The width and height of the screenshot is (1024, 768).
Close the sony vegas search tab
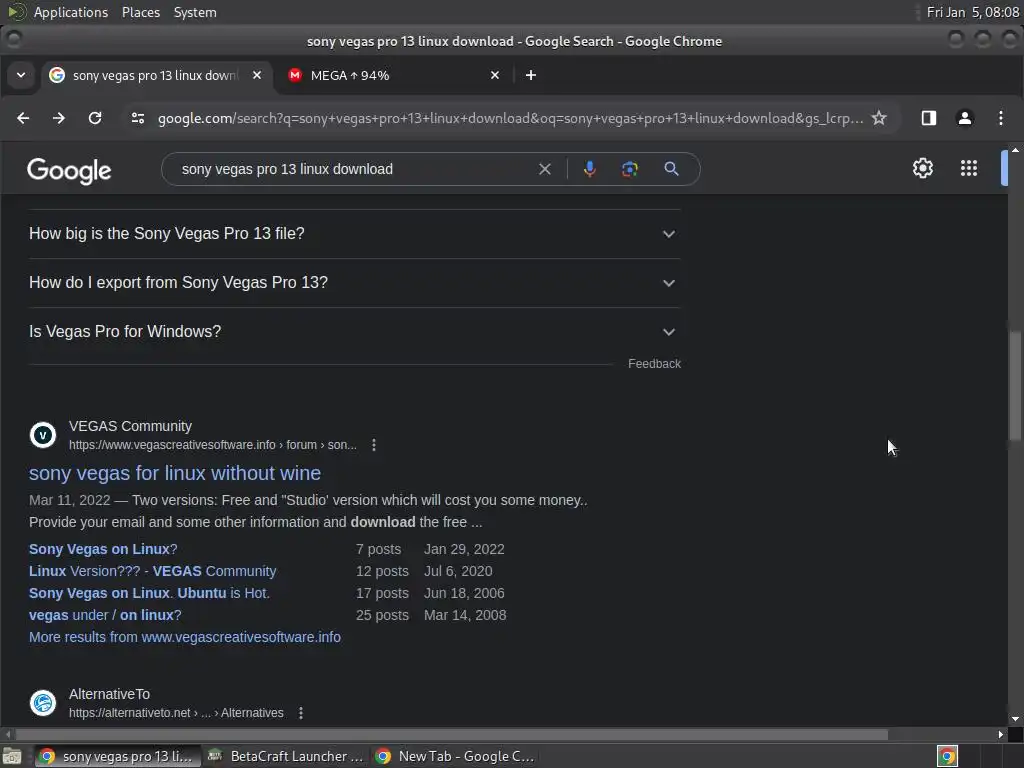click(257, 75)
